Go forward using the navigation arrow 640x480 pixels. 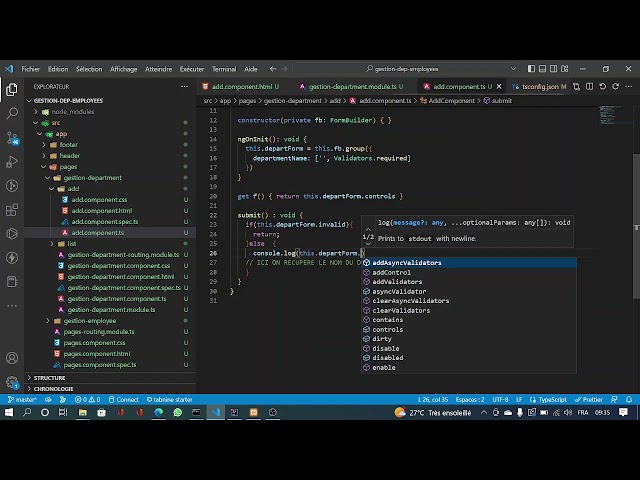[284, 69]
